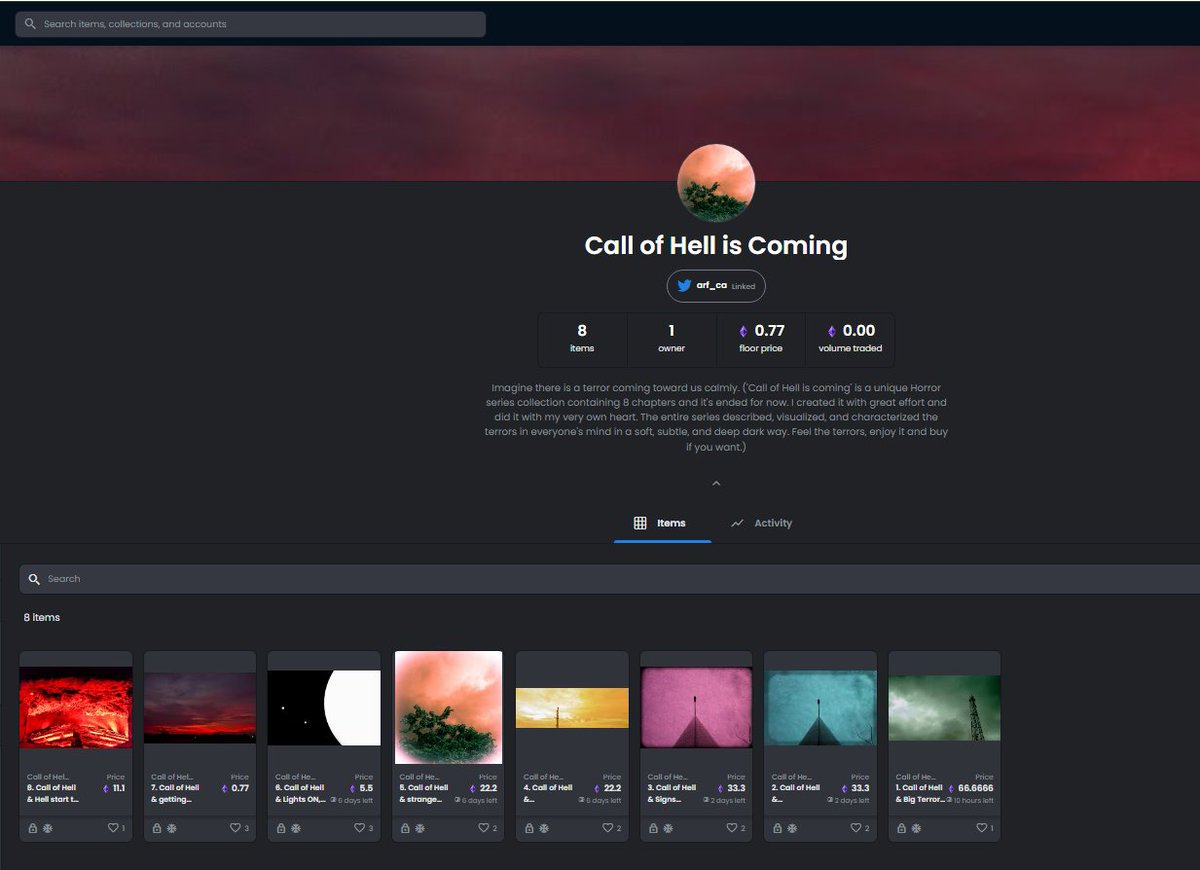Open the '6. Call of Hell & Lights ON' title

click(x=300, y=794)
